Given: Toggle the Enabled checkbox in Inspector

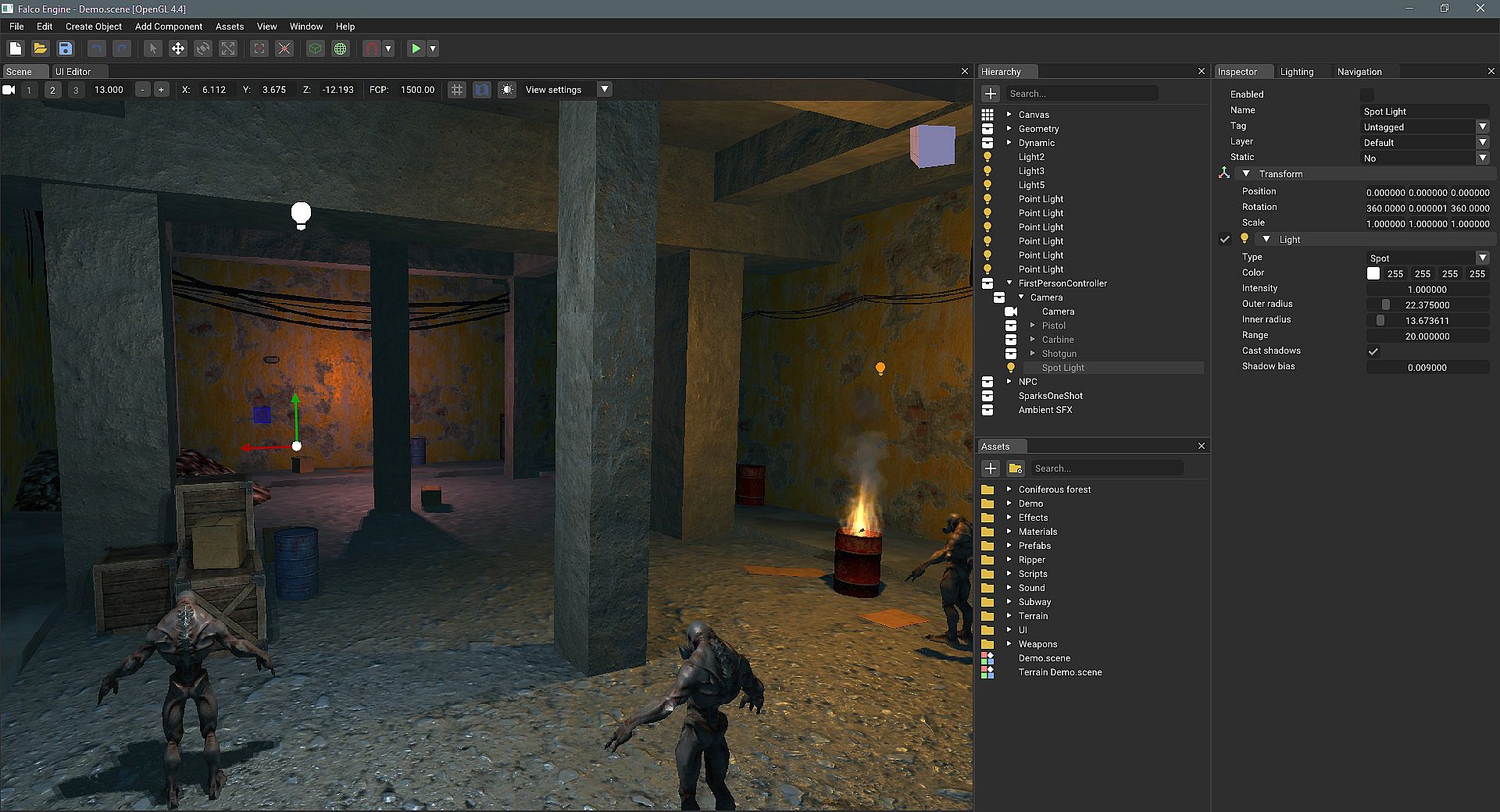Looking at the screenshot, I should click(1367, 94).
